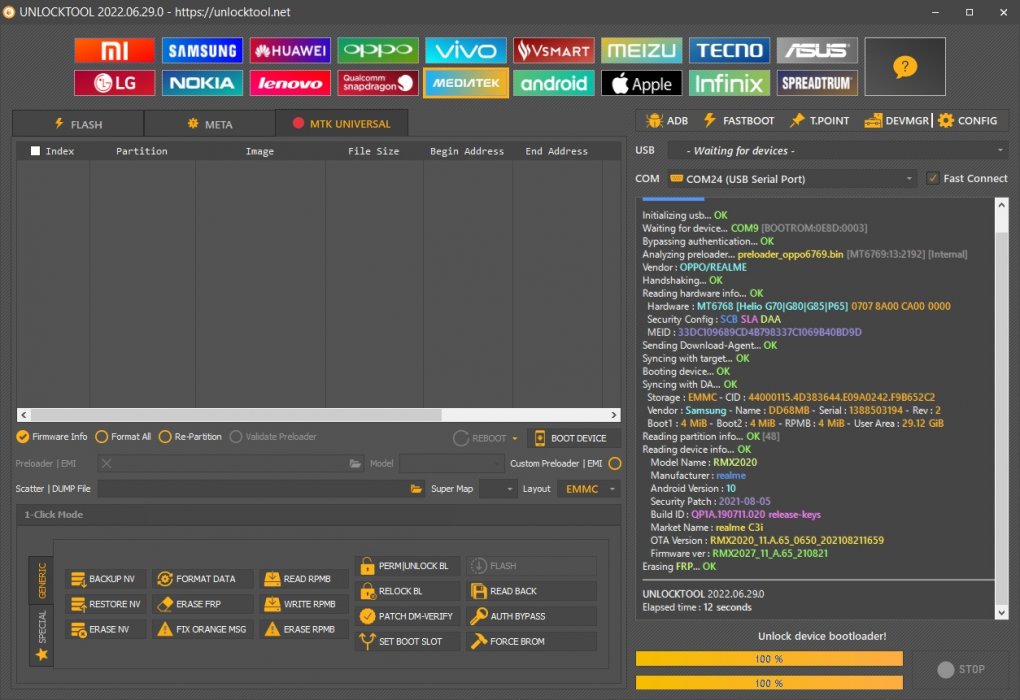
Task: Open the CONFIG settings
Action: (968, 120)
